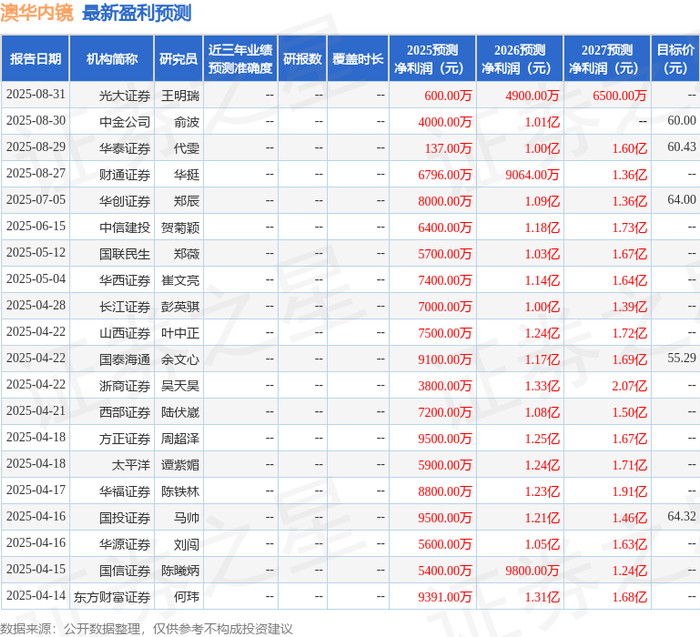Click the 最新盈利预测 heading

[137, 13]
